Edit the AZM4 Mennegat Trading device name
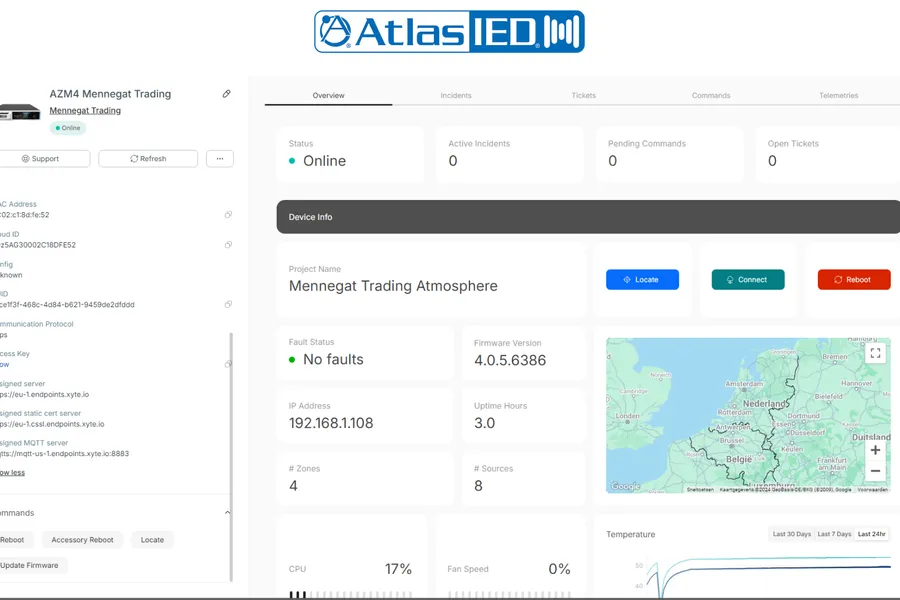The width and height of the screenshot is (900, 600). 227,94
